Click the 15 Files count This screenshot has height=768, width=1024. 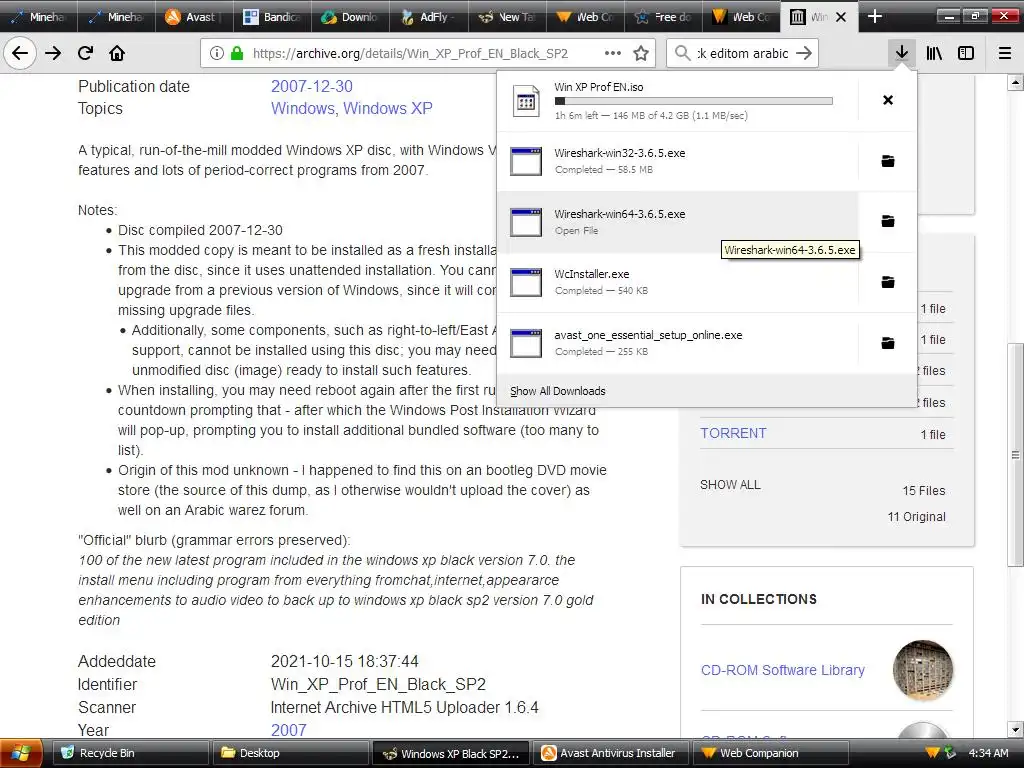click(923, 490)
